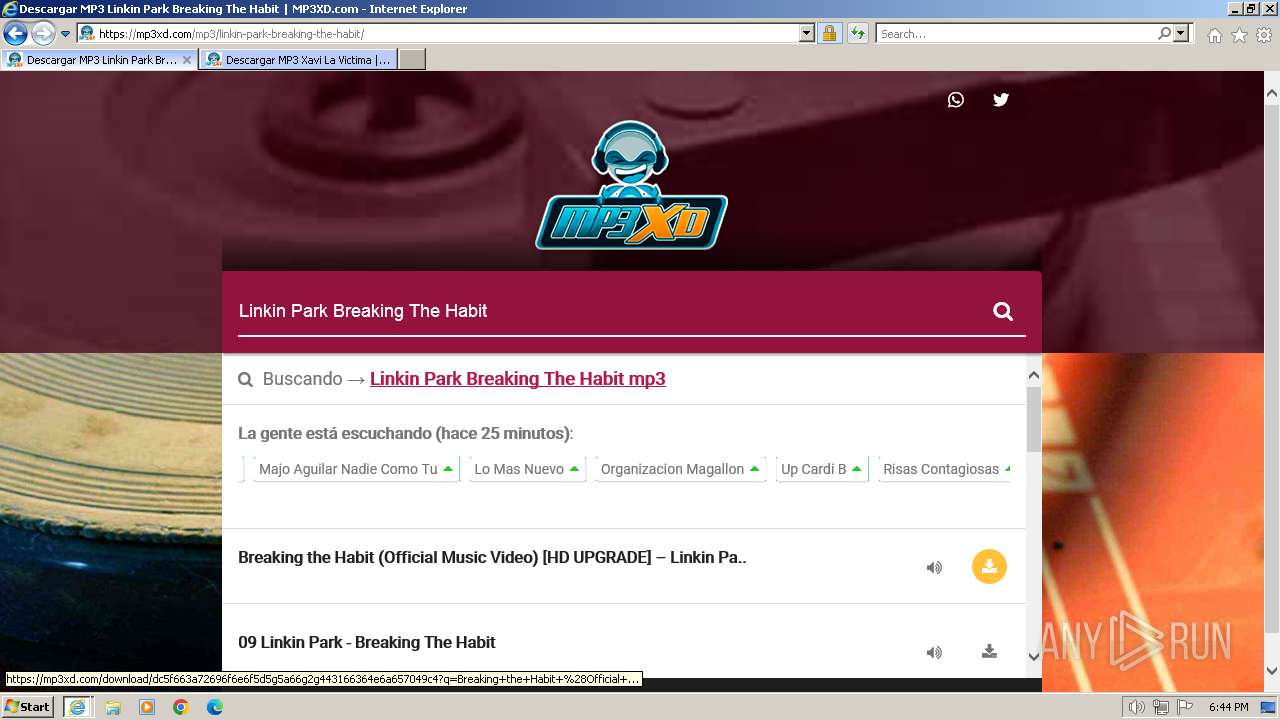Go forward with the browser Forward button
This screenshot has width=1280, height=720.
tap(43, 33)
